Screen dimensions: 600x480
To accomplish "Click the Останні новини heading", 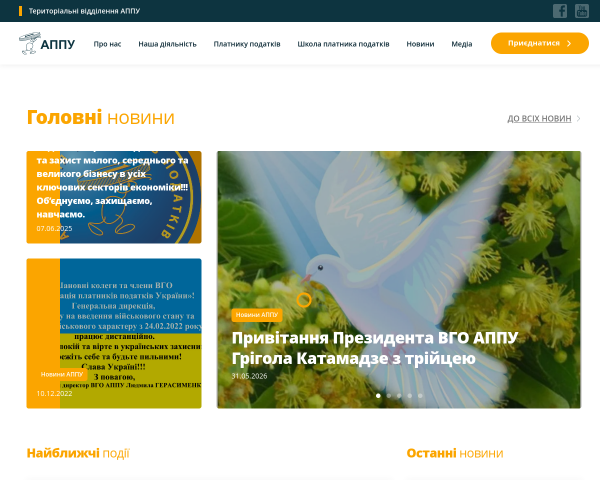I will 455,453.
